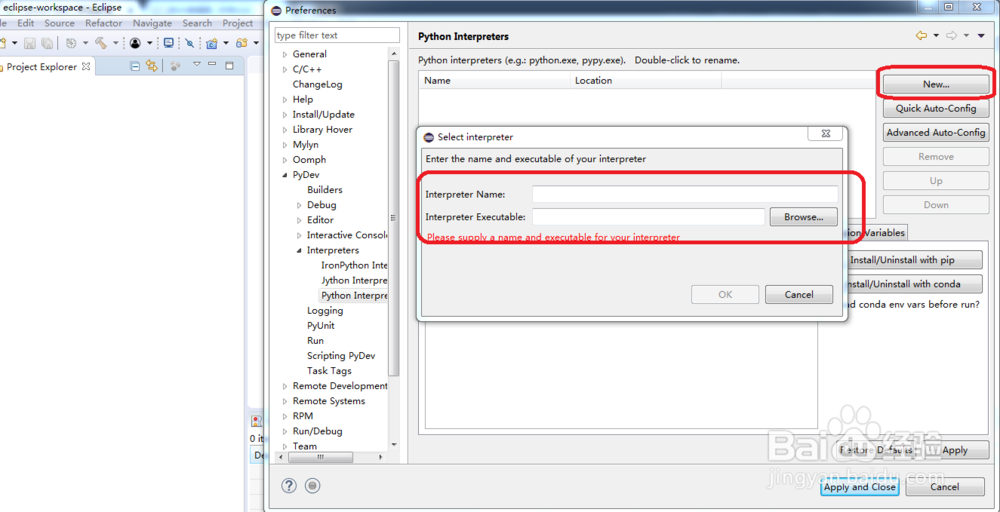Screen dimensions: 1000x512
Task: Click the Save icon in Eclipse toolbar
Action: pos(29,43)
